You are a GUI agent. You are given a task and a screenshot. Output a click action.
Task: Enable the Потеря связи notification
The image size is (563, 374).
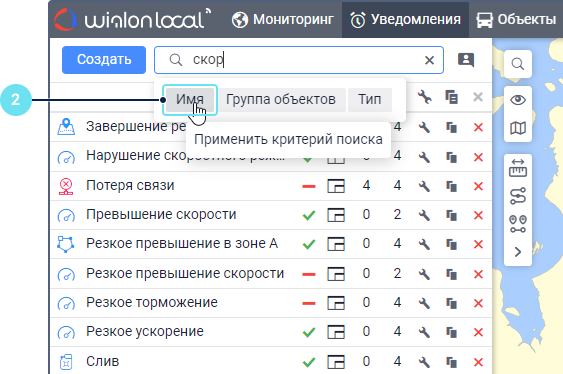309,186
